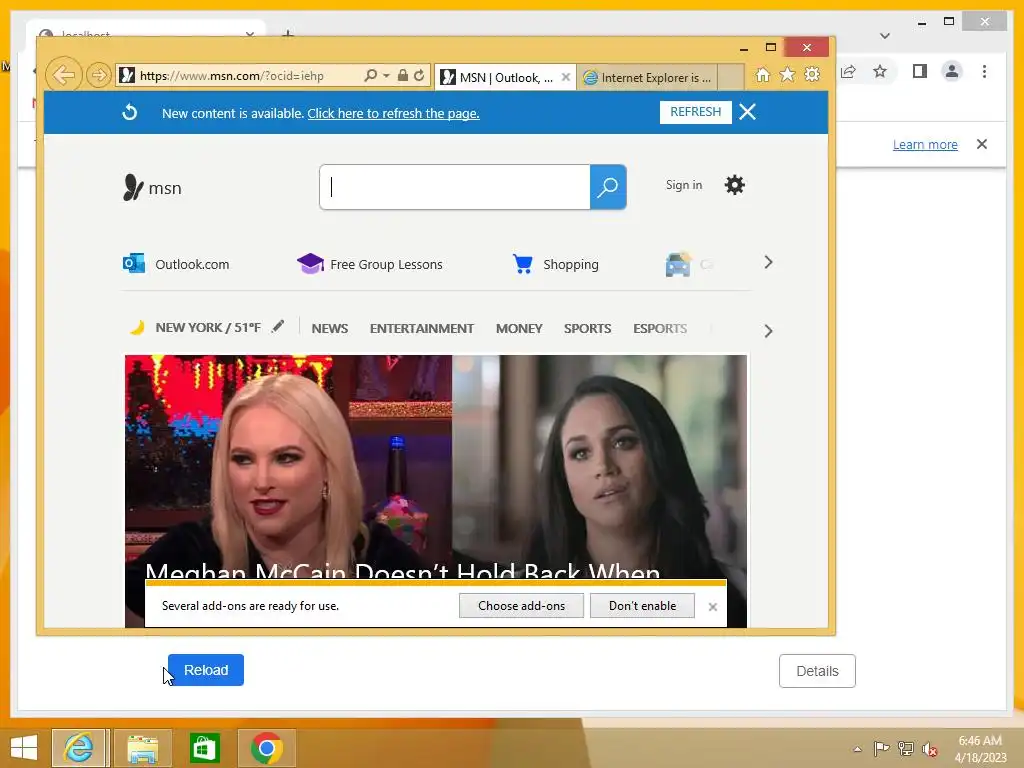Image resolution: width=1024 pixels, height=768 pixels.
Task: Close the add-ons notification bar
Action: click(x=712, y=607)
